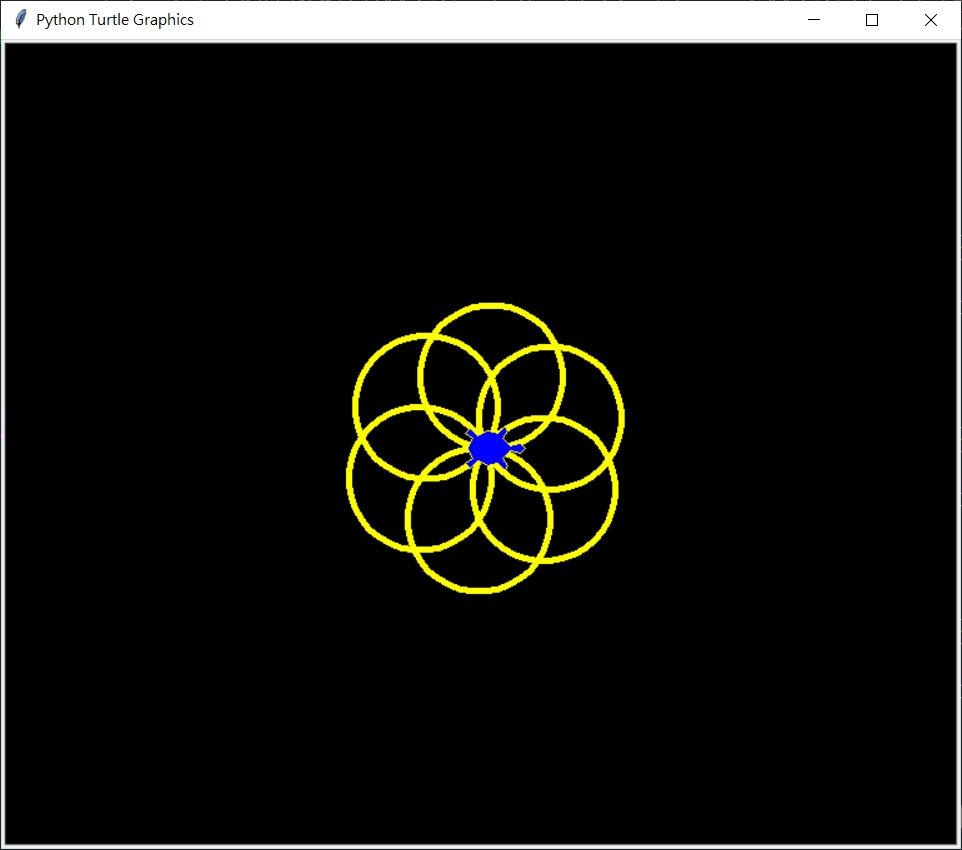Click the empty title bar area left of minimize
Viewport: 962px width, 850px height.
(500, 20)
